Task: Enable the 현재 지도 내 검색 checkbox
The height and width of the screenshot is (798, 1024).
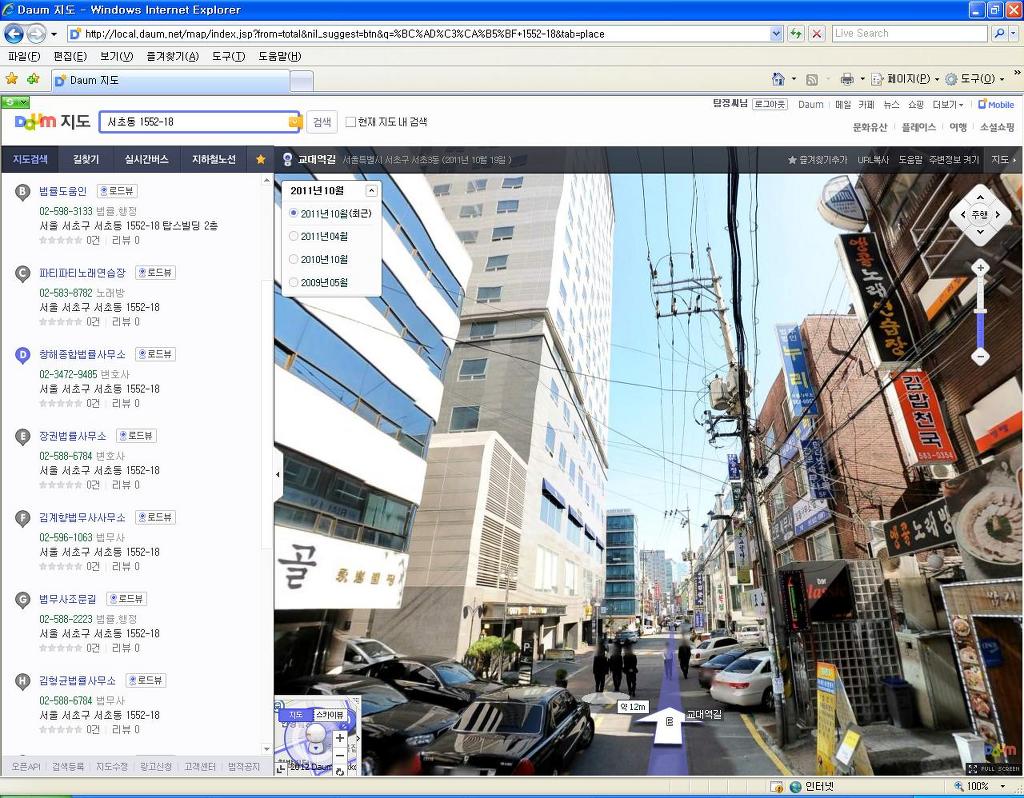Action: click(x=351, y=122)
